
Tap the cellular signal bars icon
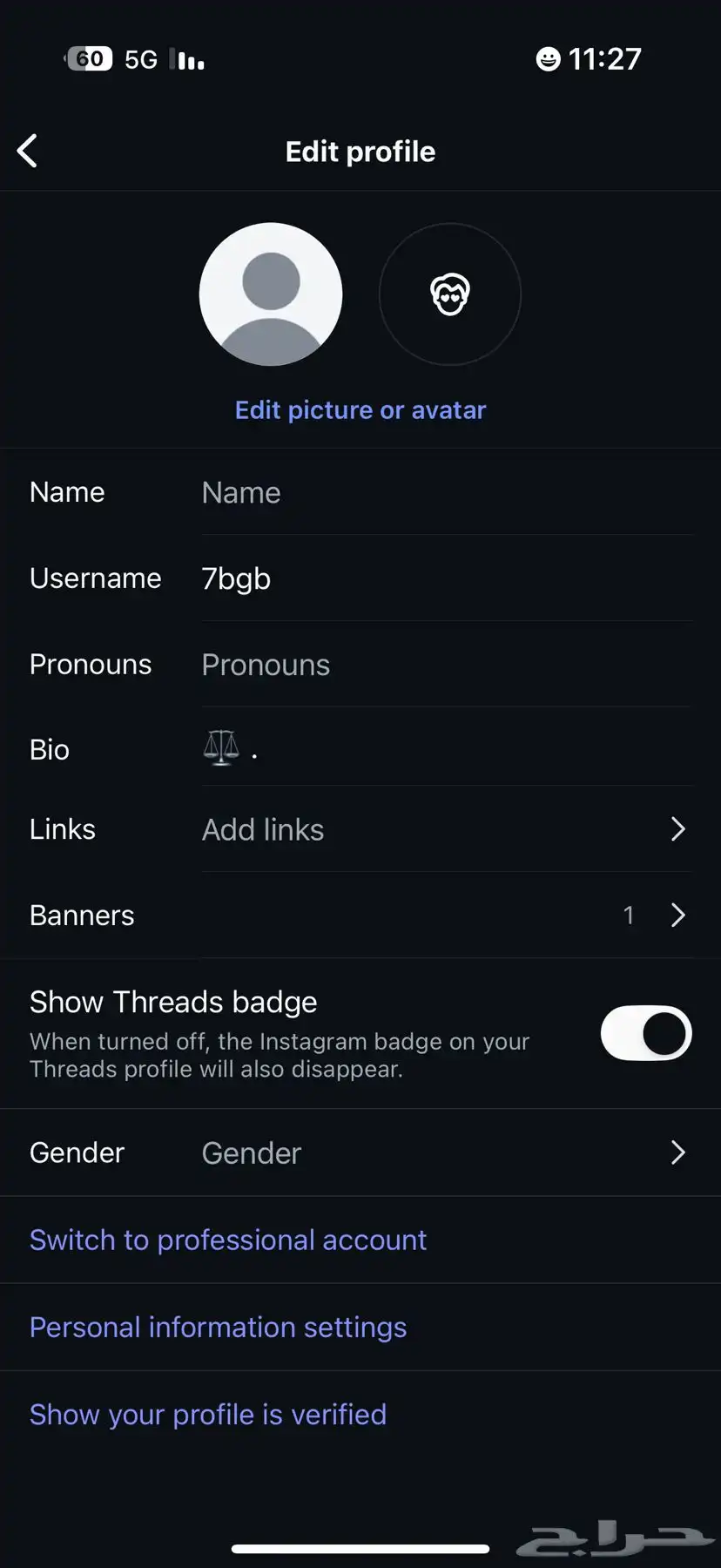pyautogui.click(x=187, y=59)
